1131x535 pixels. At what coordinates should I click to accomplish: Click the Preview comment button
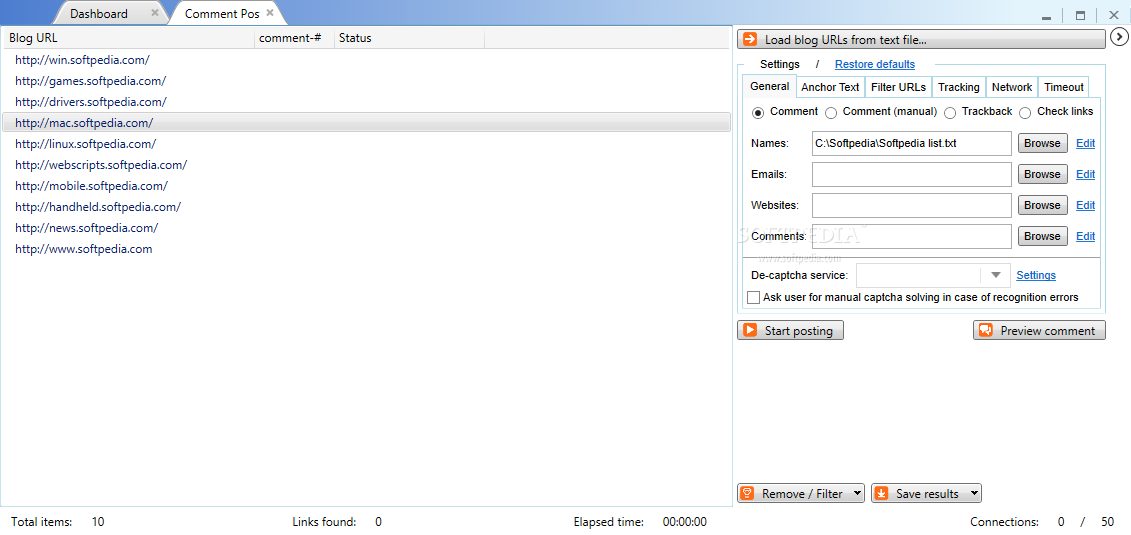pos(1039,330)
